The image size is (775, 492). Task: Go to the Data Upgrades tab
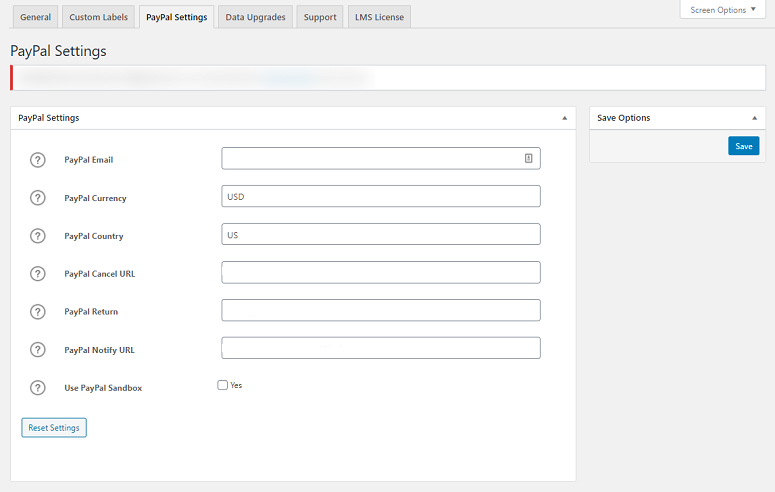pos(256,17)
